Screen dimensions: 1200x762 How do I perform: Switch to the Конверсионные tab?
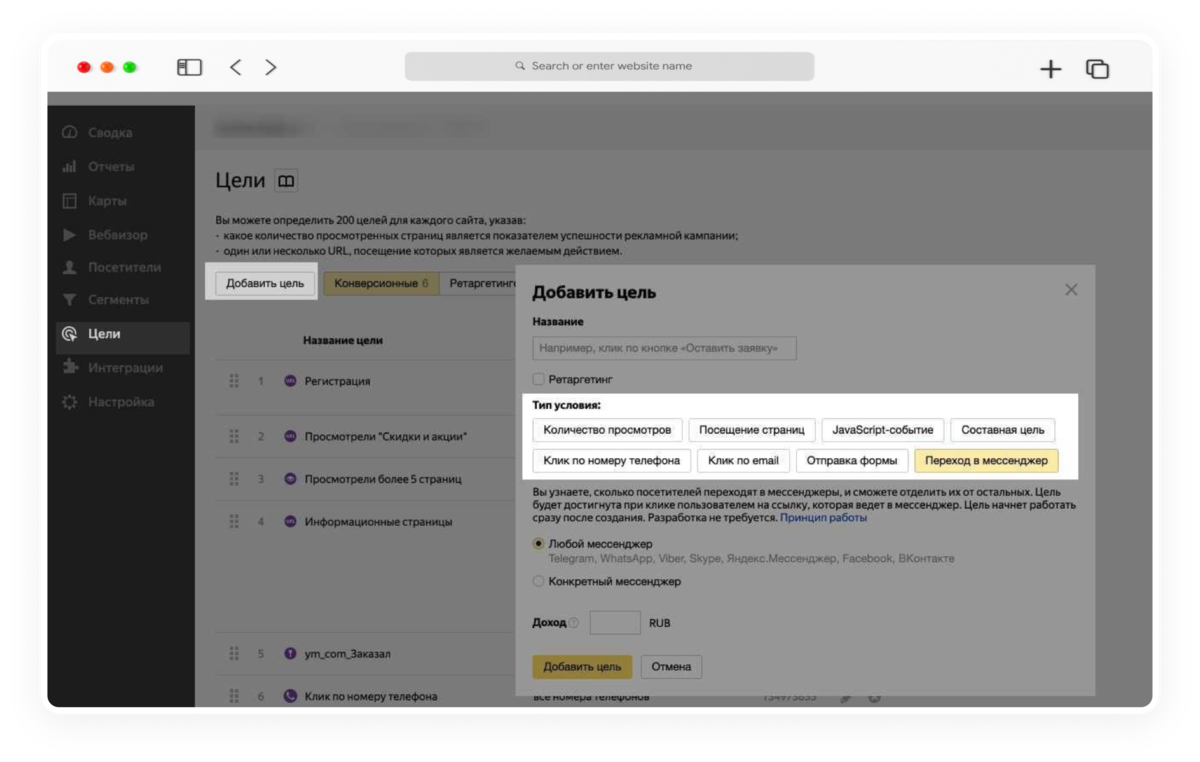pos(381,283)
